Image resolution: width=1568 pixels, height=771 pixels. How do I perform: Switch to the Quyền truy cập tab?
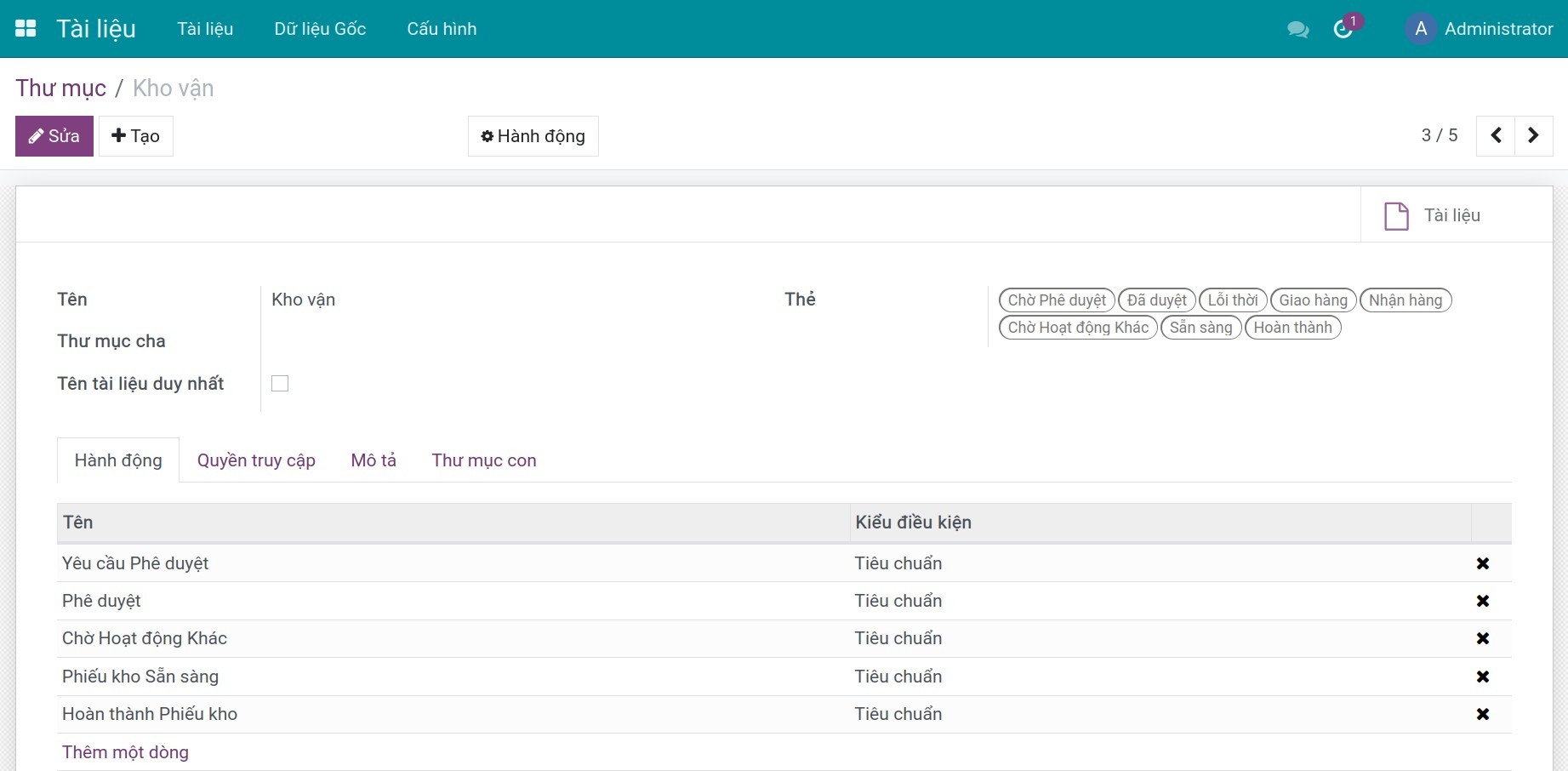coord(256,460)
